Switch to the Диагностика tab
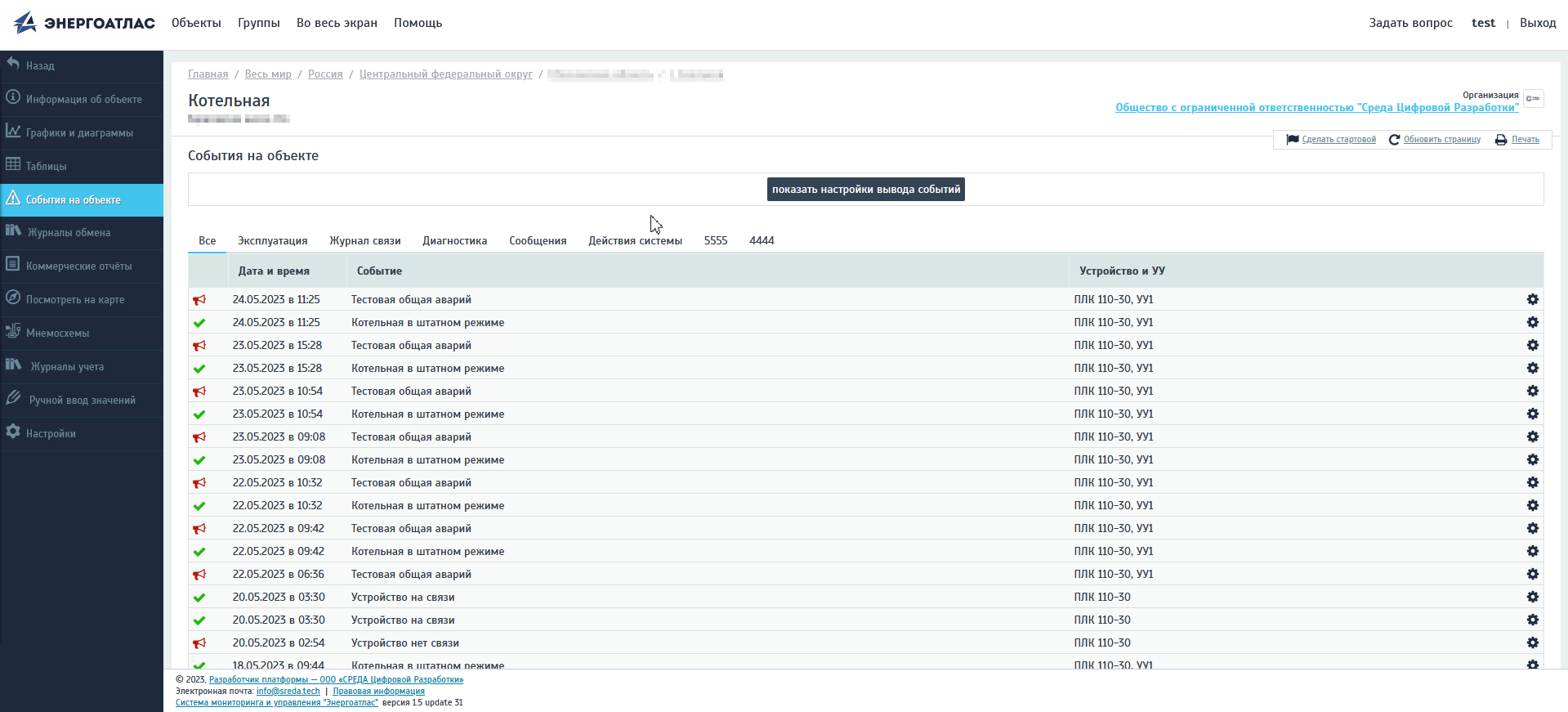The image size is (1568, 712). tap(454, 241)
